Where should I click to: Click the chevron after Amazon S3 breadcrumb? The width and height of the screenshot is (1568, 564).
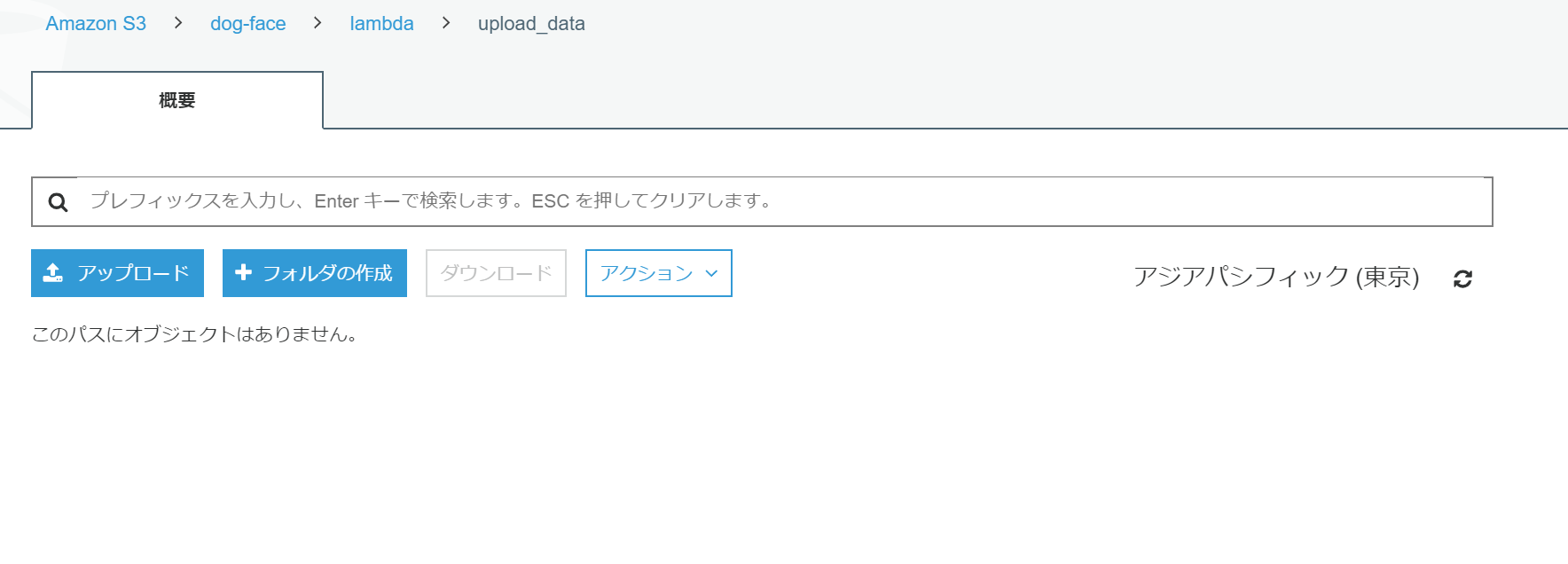pyautogui.click(x=178, y=23)
